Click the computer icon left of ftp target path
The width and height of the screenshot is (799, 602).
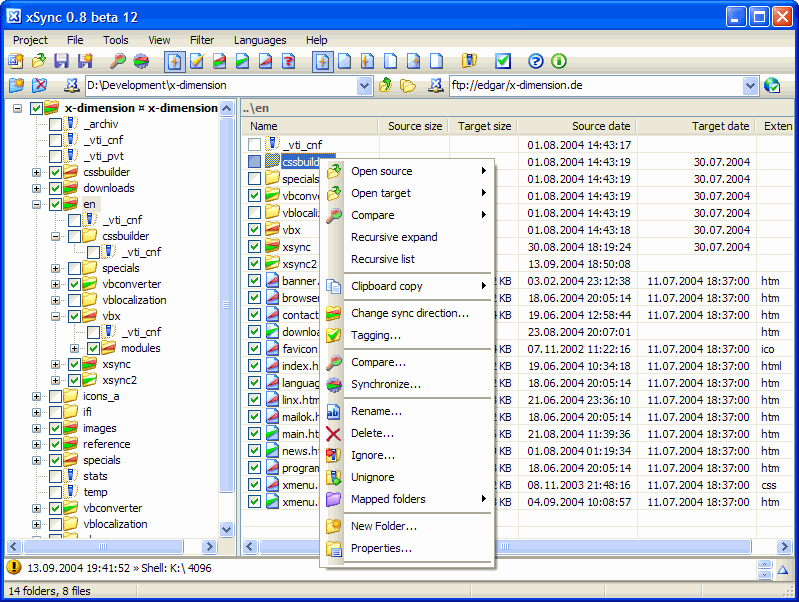tap(435, 85)
